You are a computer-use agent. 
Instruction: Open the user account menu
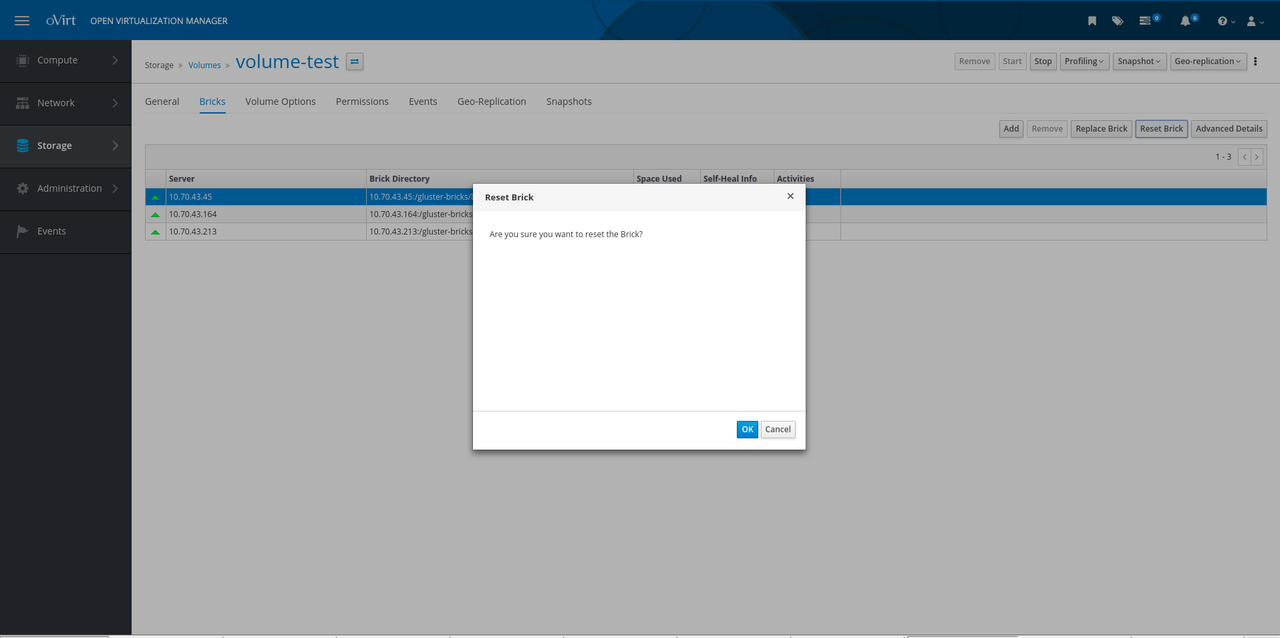point(1253,20)
